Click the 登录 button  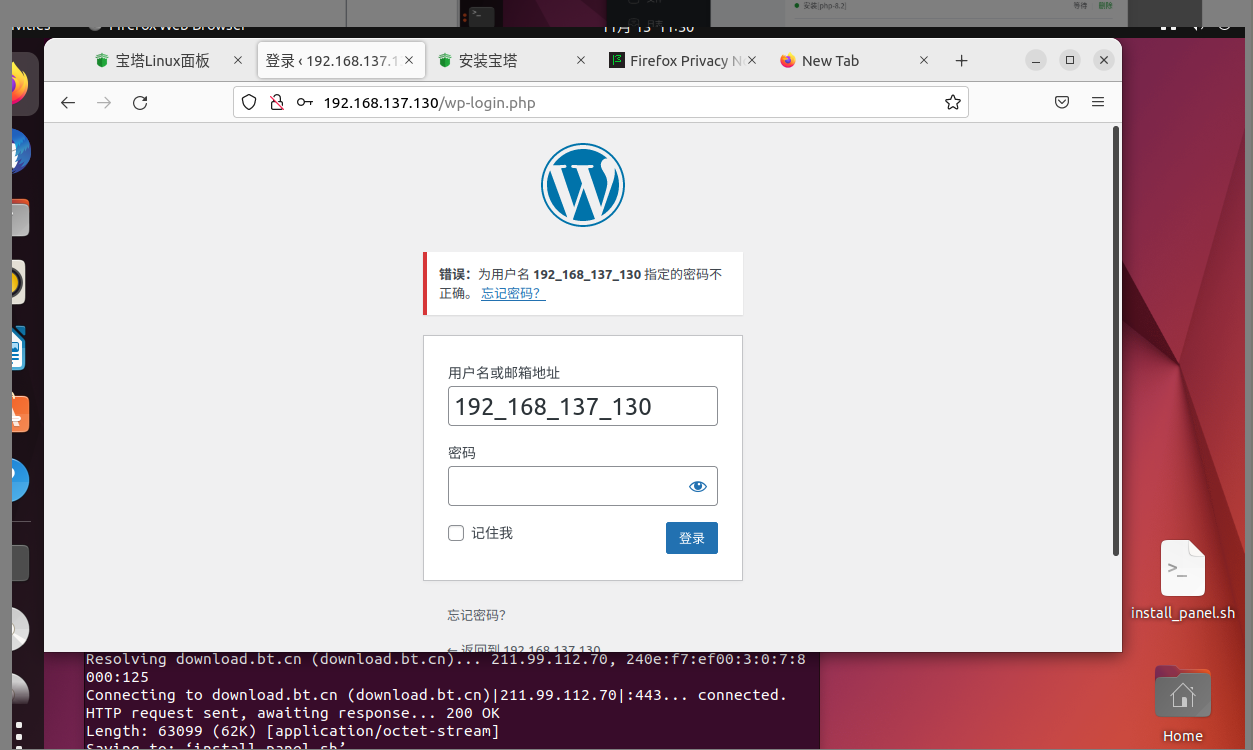pos(692,538)
